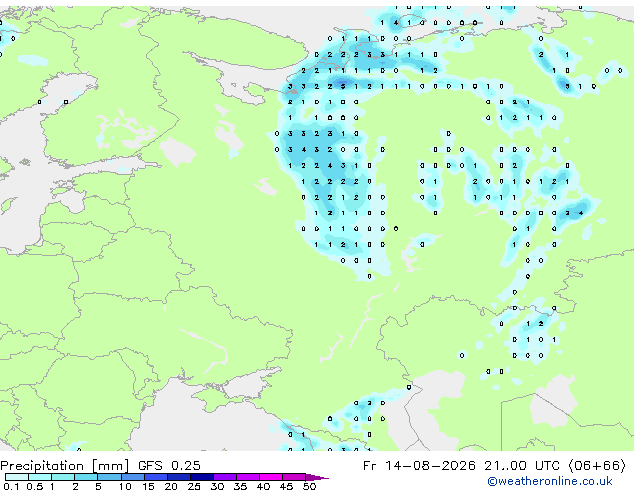Open the weatheronline.co.uk copyright link
Screen dimensions: 634x490
[550, 481]
